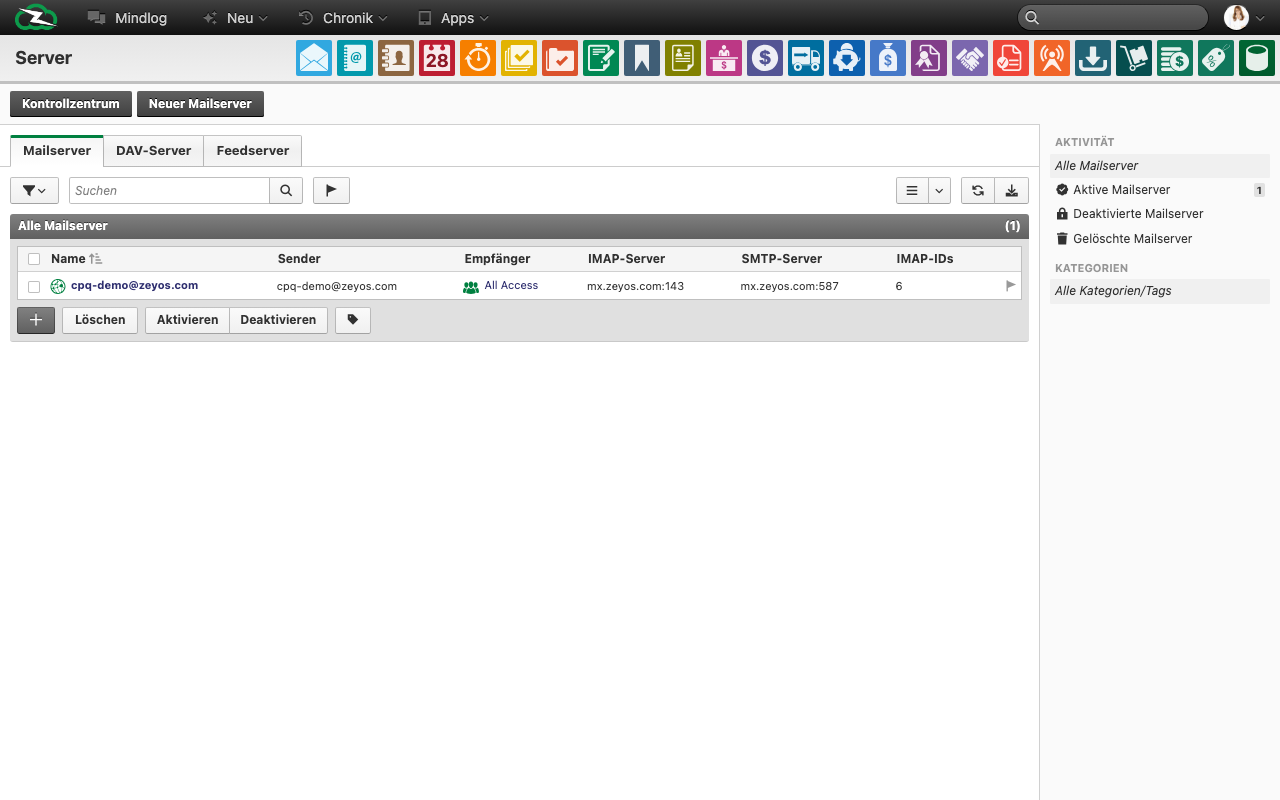Click the Löschen button
Image resolution: width=1280 pixels, height=800 pixels.
point(100,320)
